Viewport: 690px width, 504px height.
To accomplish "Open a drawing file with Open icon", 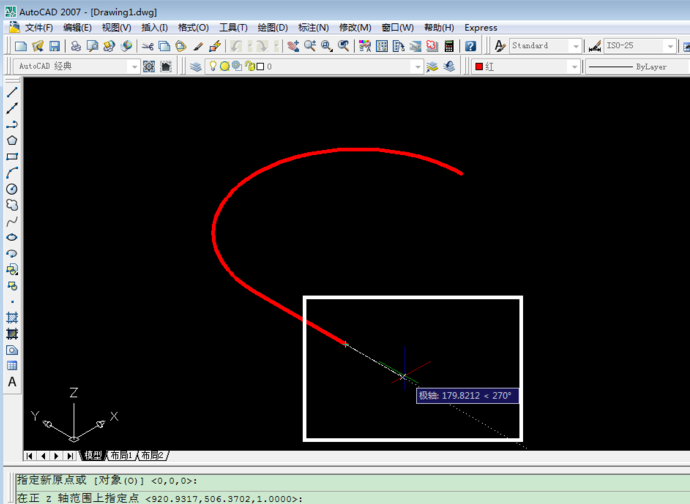I will [x=38, y=46].
